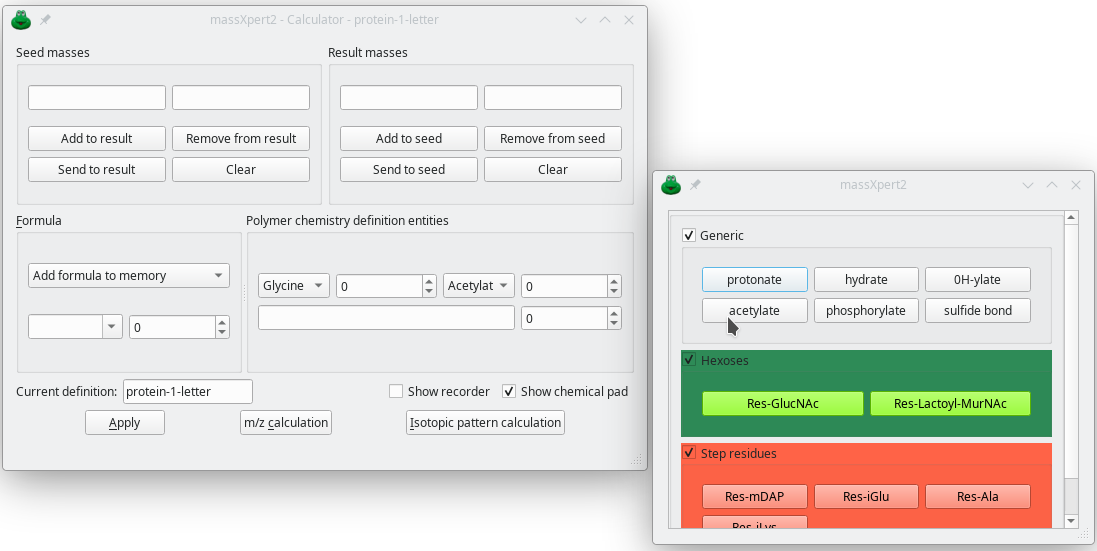Increase the formula count spinner

pyautogui.click(x=222, y=322)
